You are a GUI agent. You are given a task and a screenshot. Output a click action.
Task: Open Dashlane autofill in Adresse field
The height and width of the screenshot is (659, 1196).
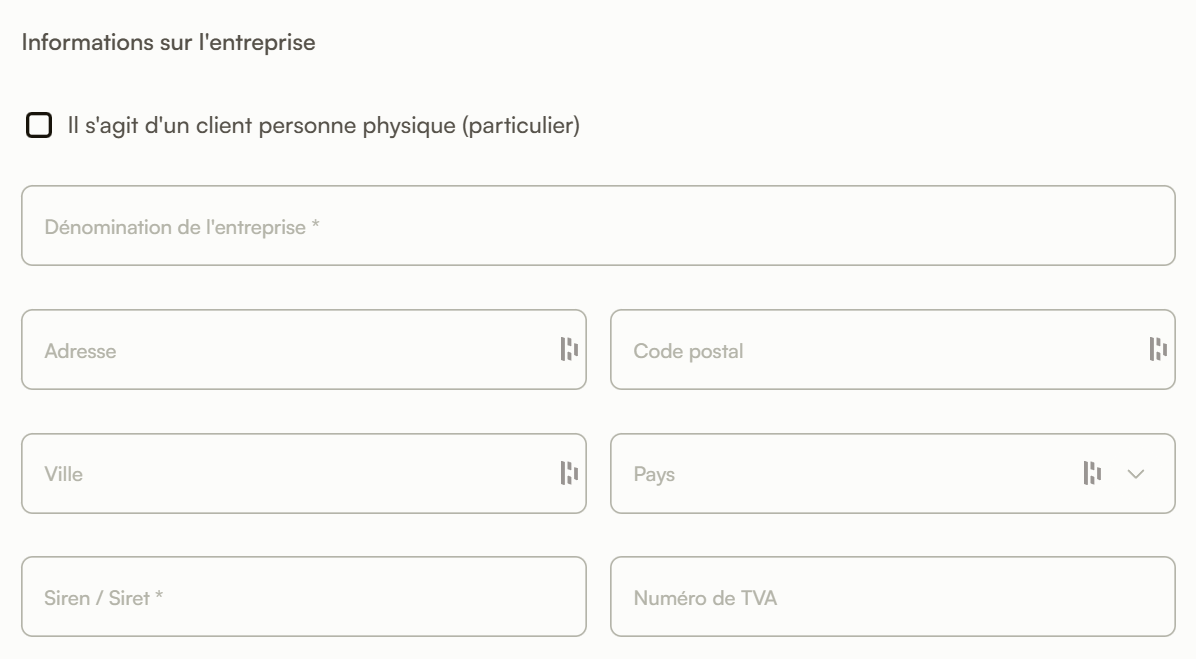(569, 349)
